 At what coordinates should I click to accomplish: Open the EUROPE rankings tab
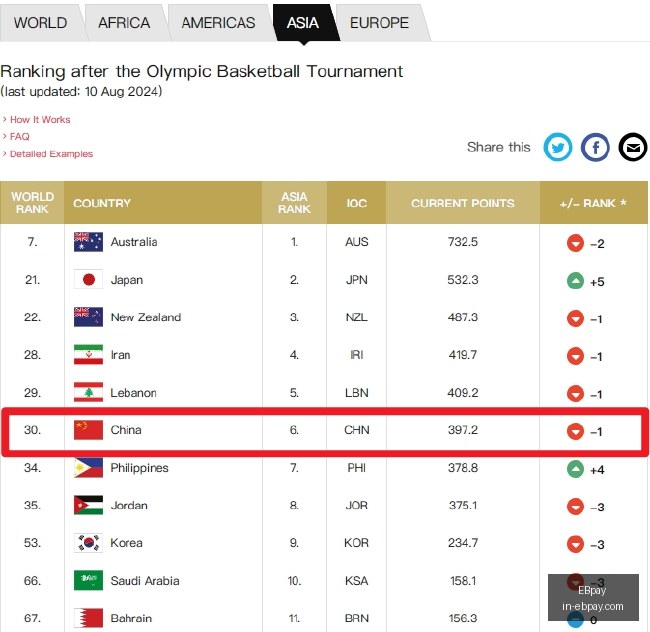(x=379, y=23)
